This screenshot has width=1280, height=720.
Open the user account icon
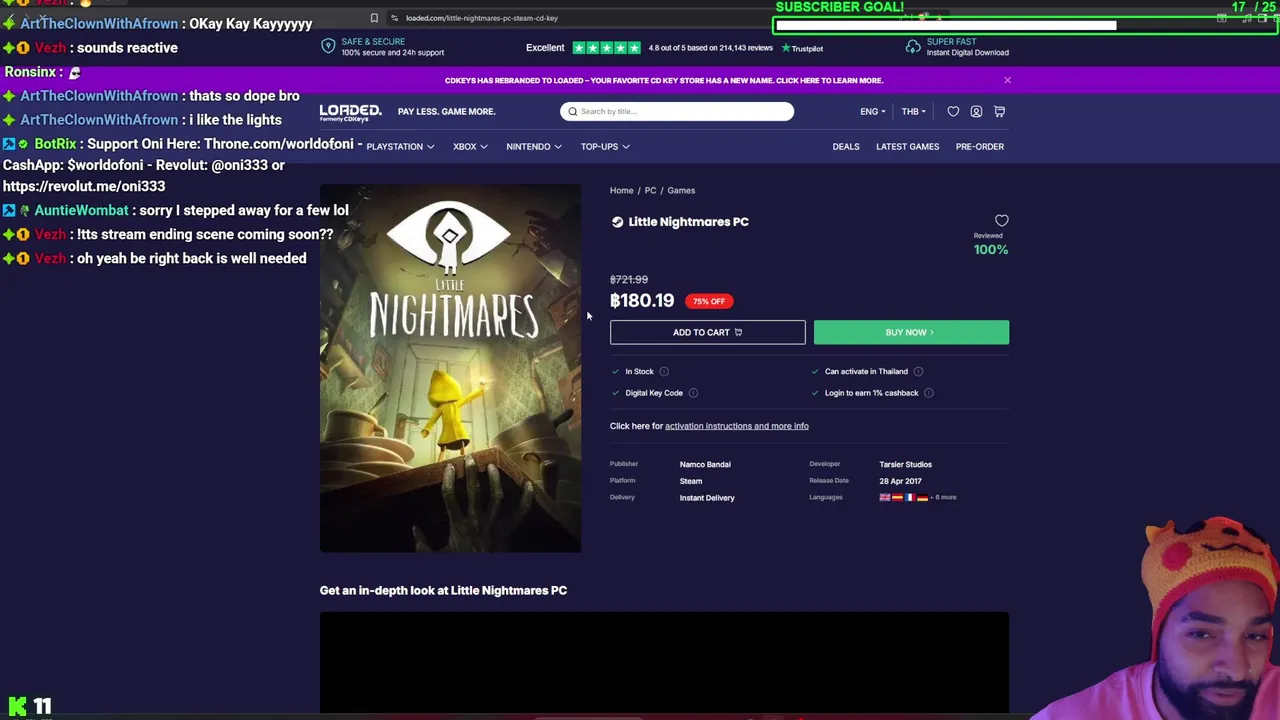coord(976,111)
